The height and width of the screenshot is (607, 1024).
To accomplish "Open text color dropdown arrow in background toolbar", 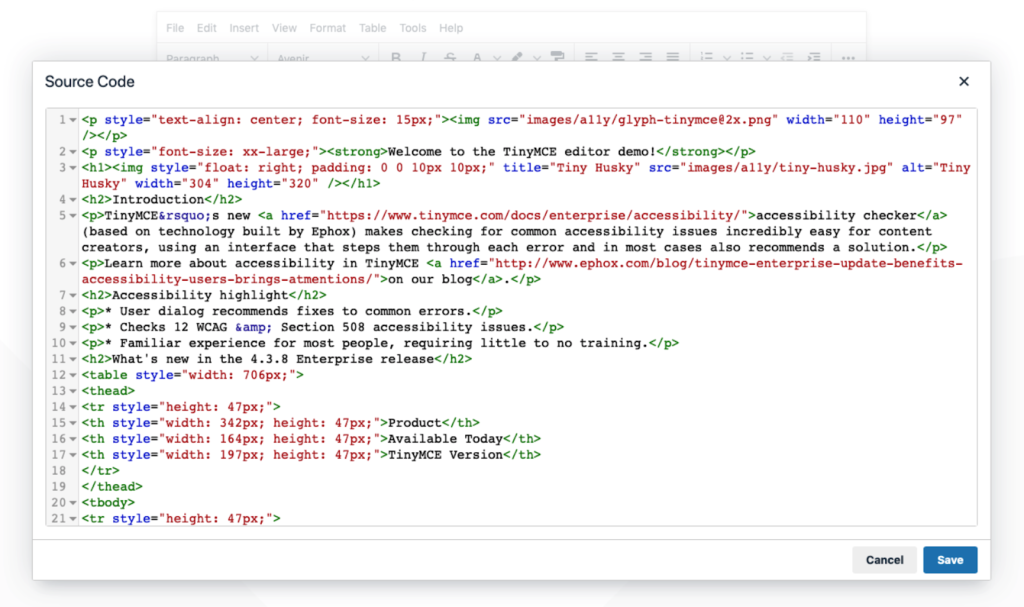I will pos(497,58).
